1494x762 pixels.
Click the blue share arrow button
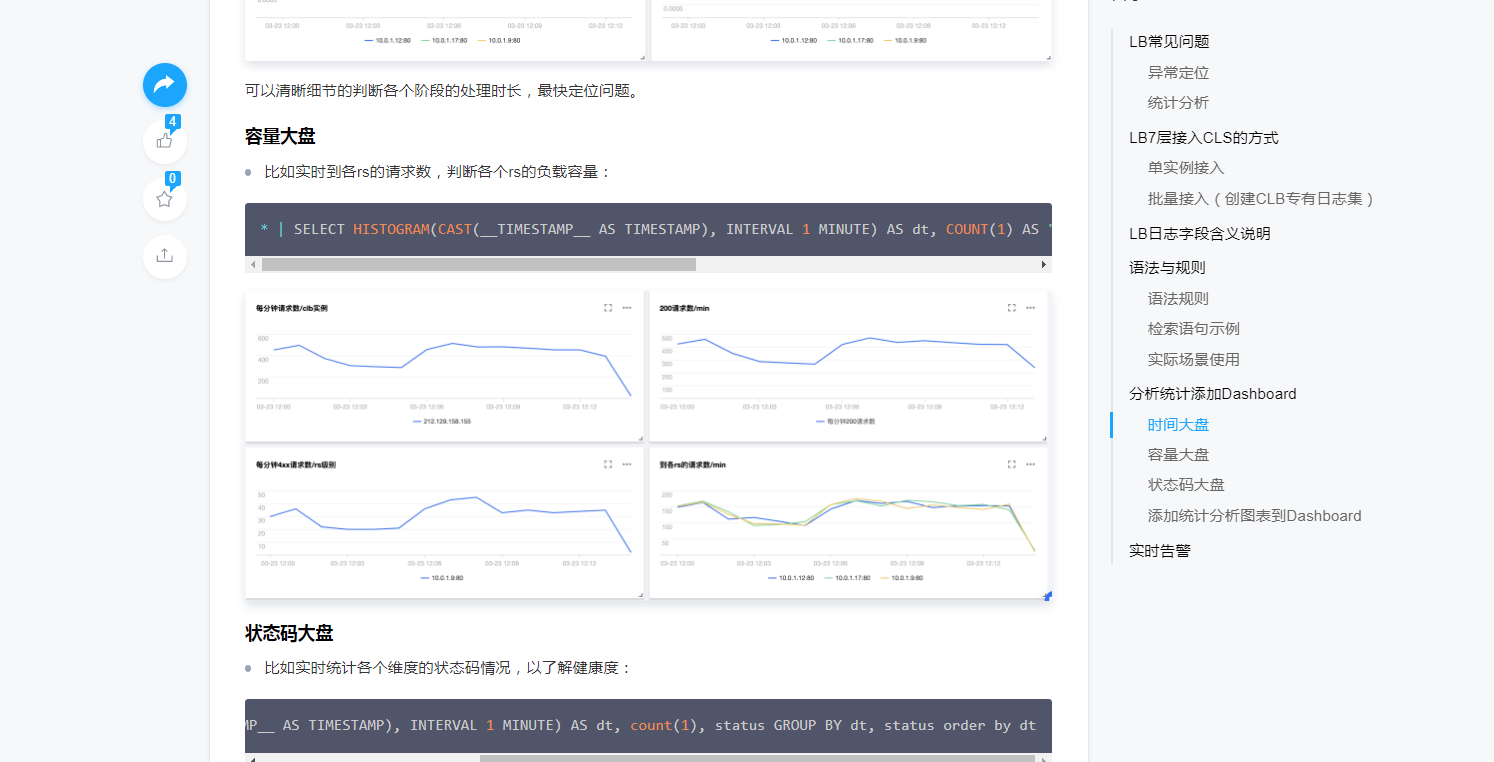pyautogui.click(x=165, y=85)
